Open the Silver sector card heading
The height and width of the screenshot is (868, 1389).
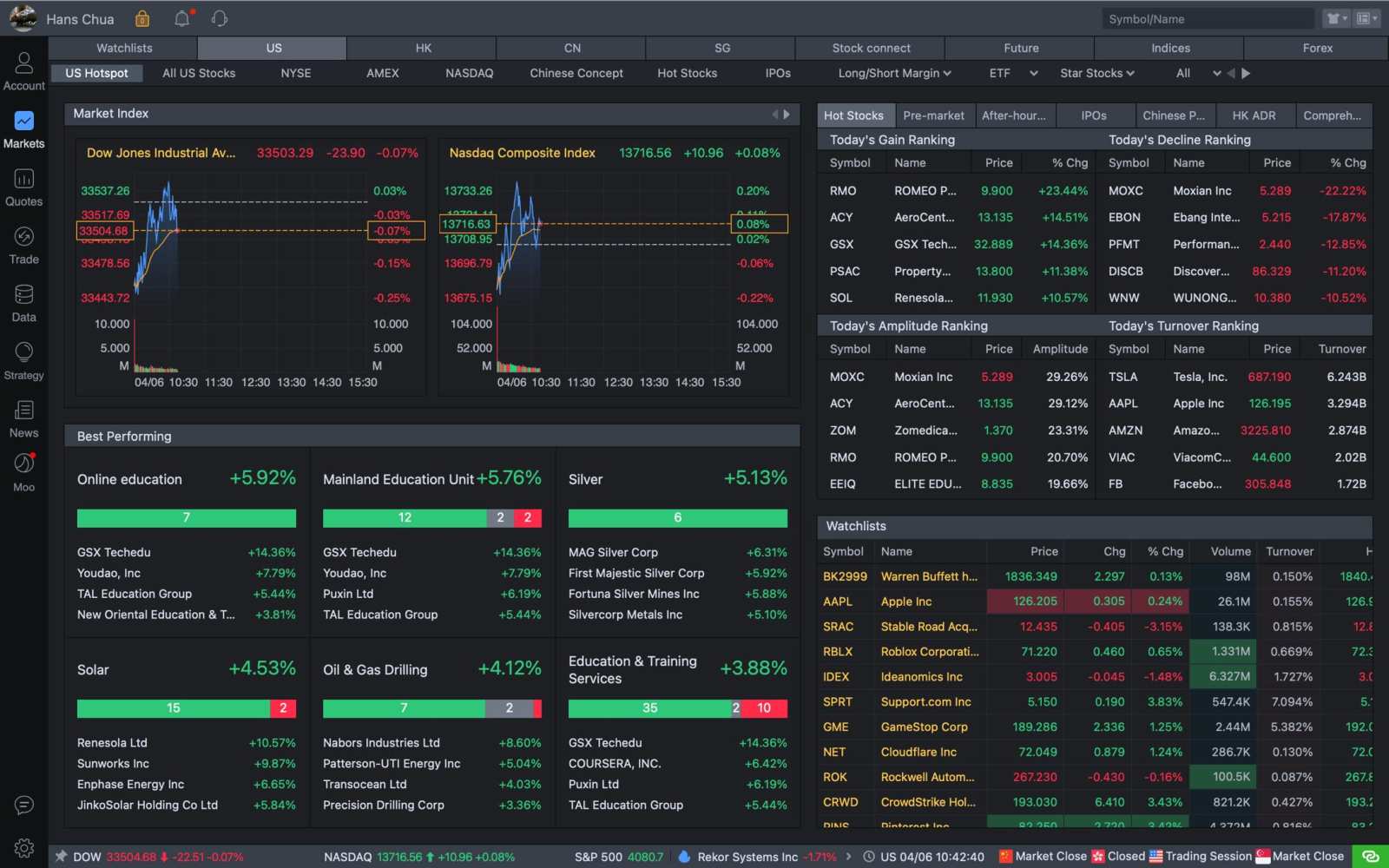[x=585, y=479]
